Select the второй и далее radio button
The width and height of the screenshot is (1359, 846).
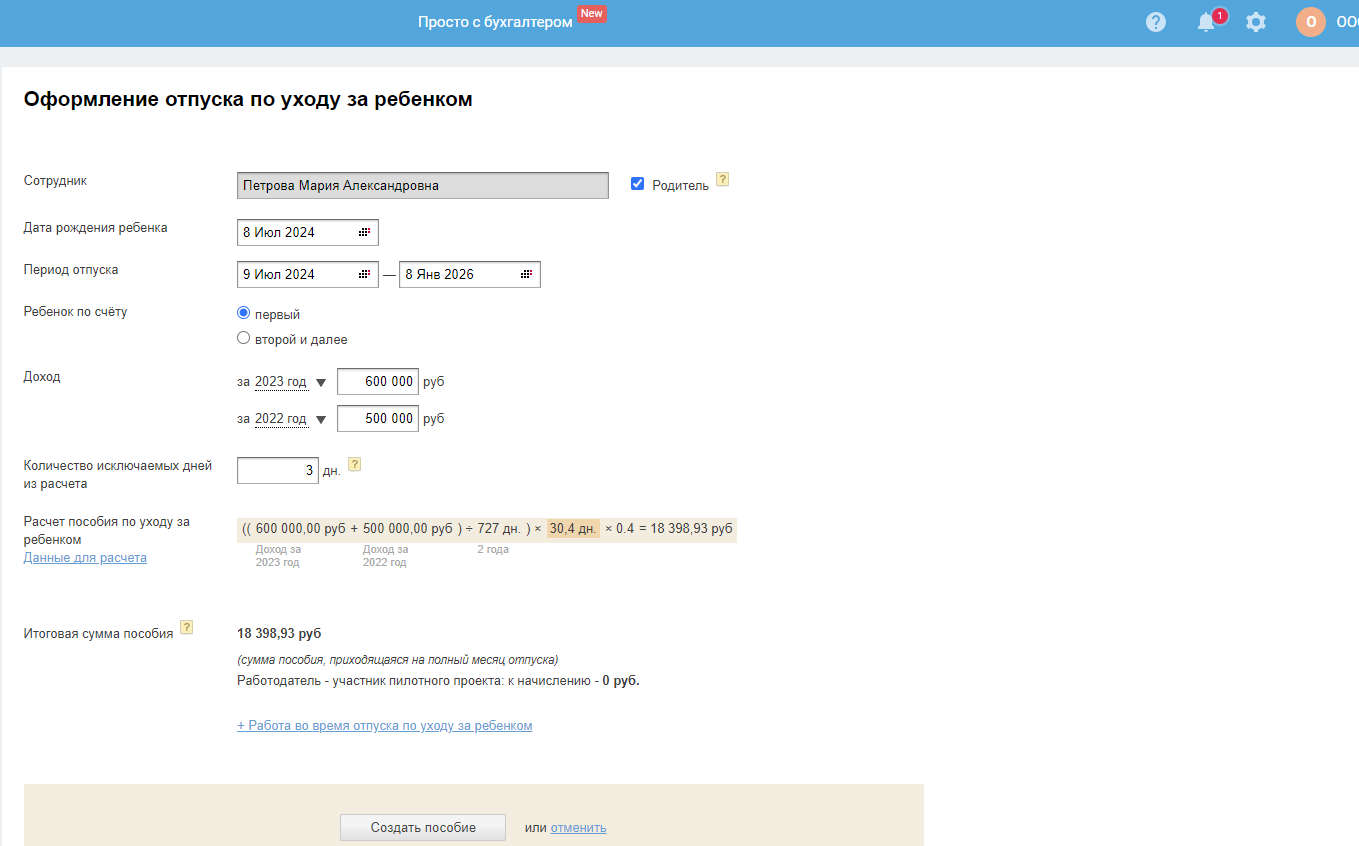click(243, 338)
